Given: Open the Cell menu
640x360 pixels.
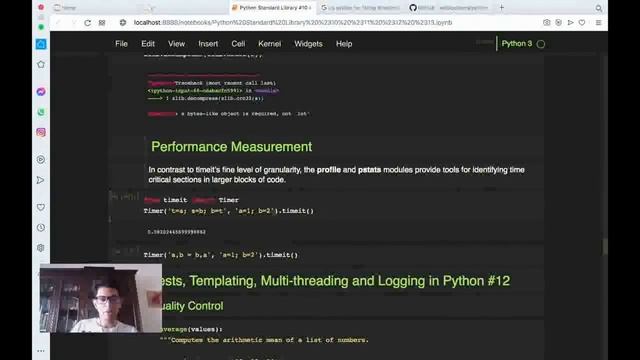Looking at the screenshot, I should 238,44.
